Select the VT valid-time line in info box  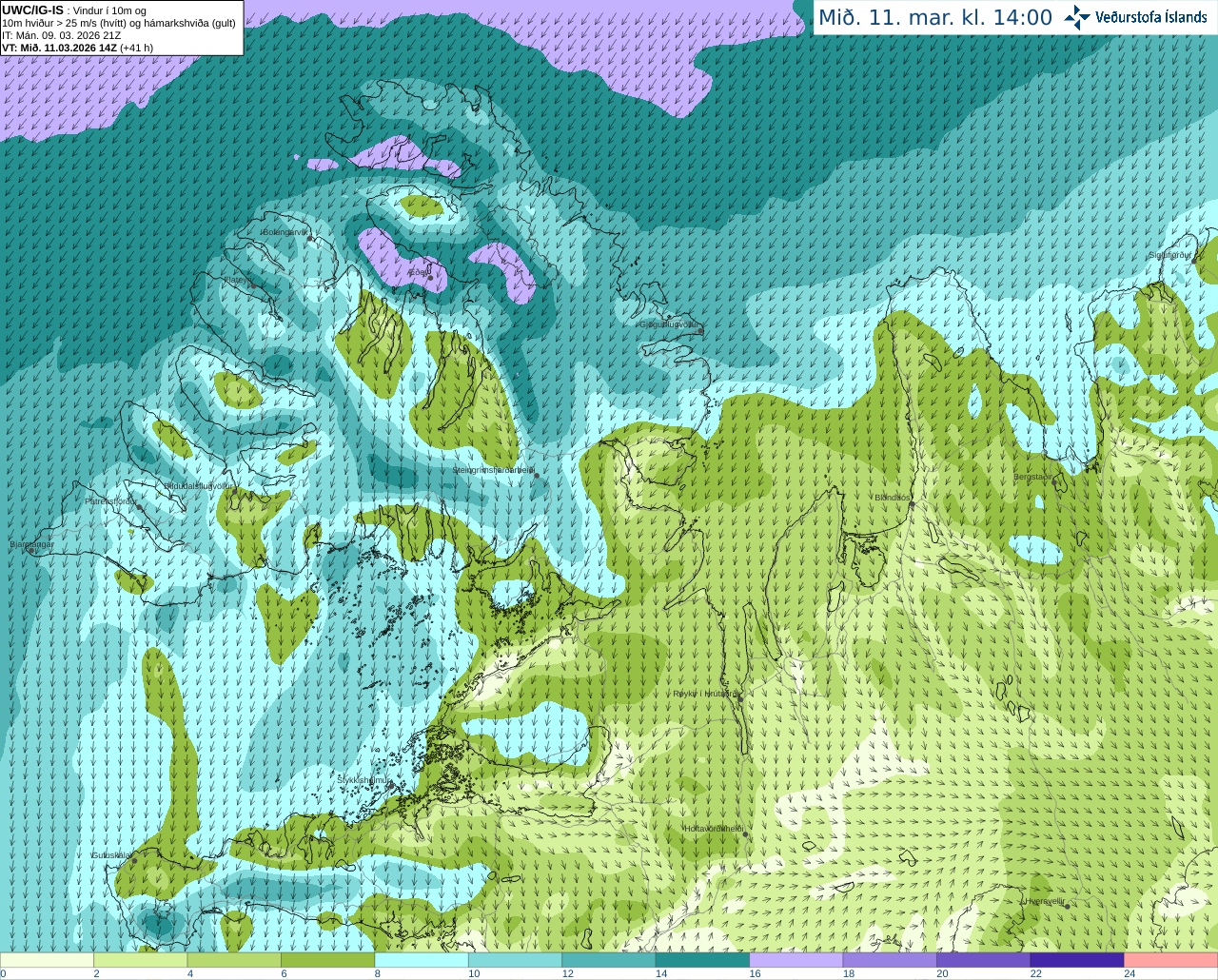click(77, 48)
